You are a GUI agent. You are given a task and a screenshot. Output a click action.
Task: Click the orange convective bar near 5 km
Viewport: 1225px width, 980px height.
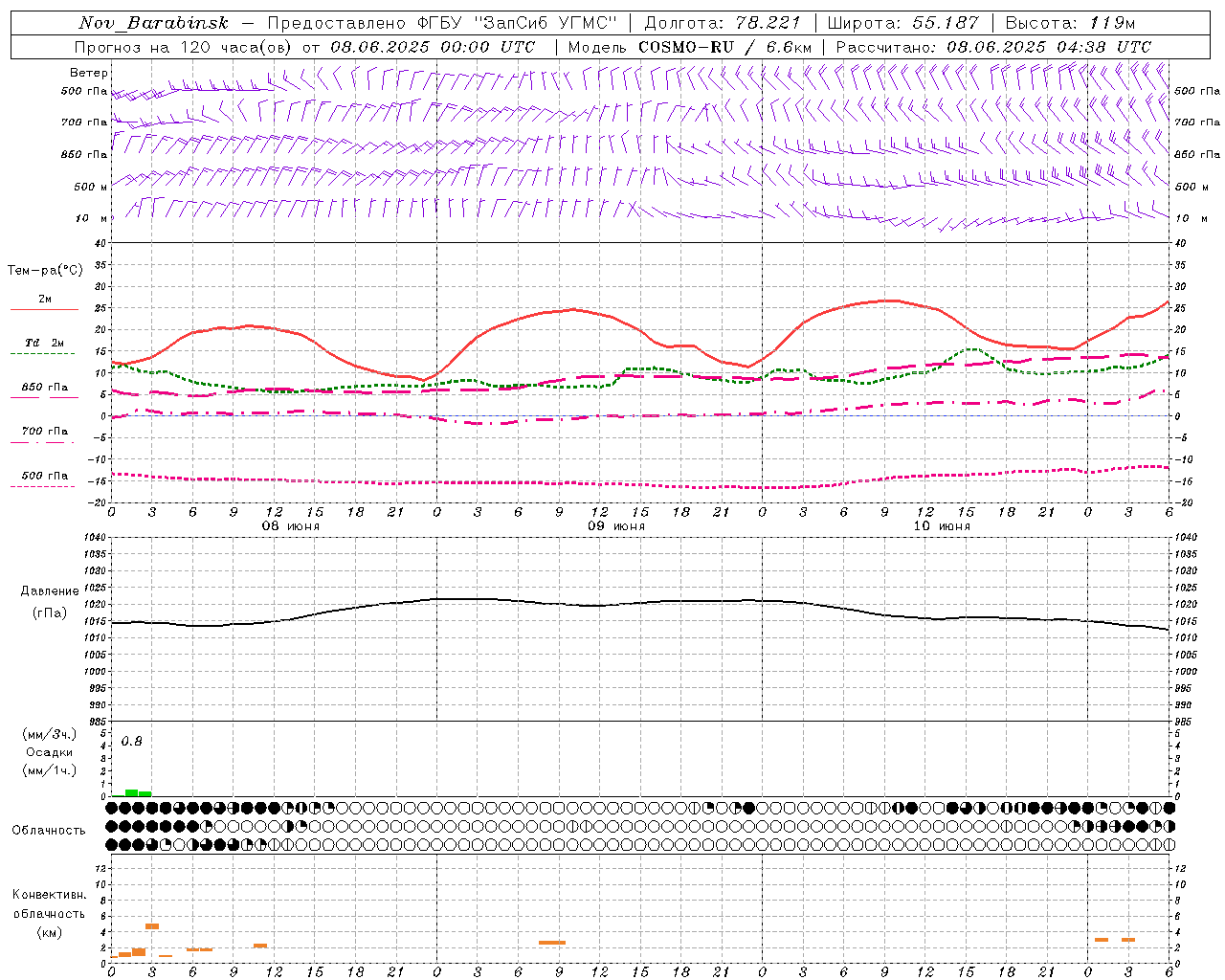click(152, 926)
